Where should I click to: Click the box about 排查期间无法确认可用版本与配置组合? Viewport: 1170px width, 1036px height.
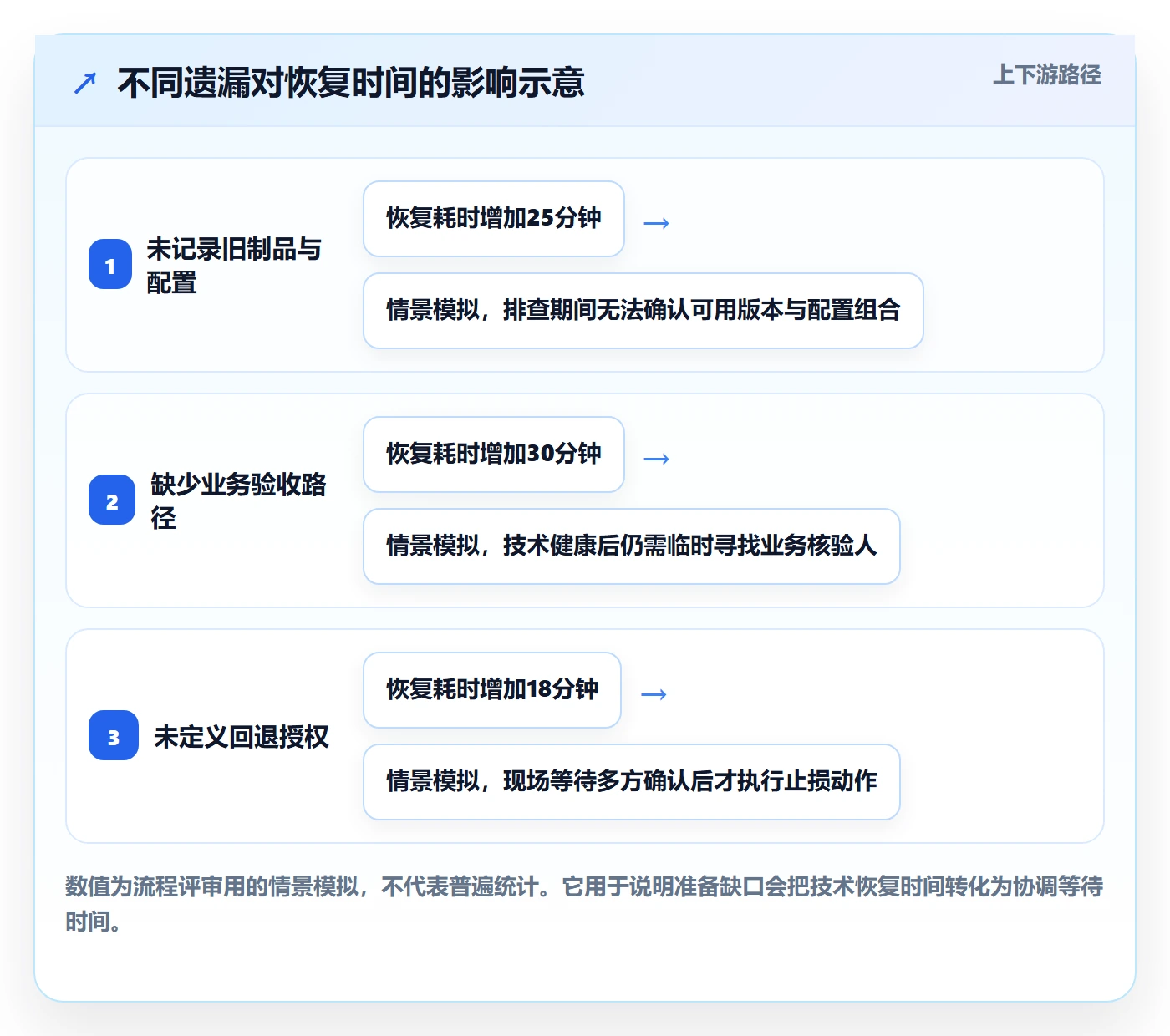[643, 311]
